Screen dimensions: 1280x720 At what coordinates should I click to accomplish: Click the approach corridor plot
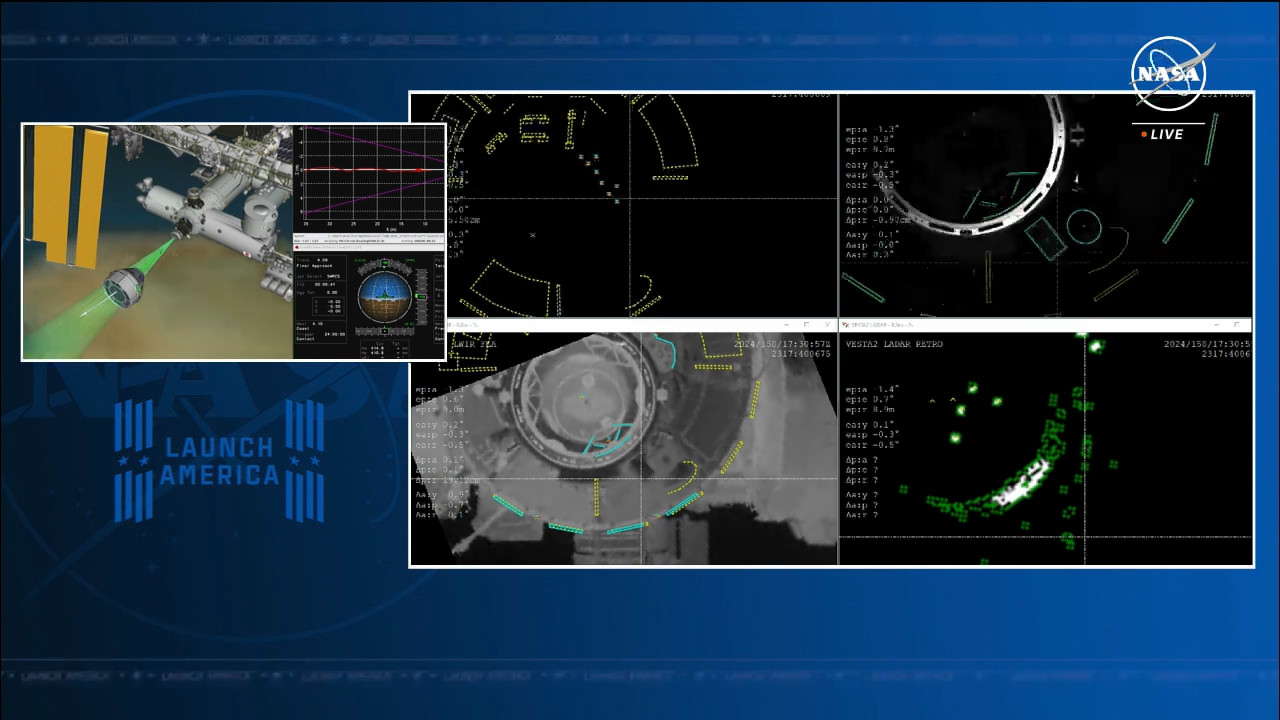click(369, 178)
